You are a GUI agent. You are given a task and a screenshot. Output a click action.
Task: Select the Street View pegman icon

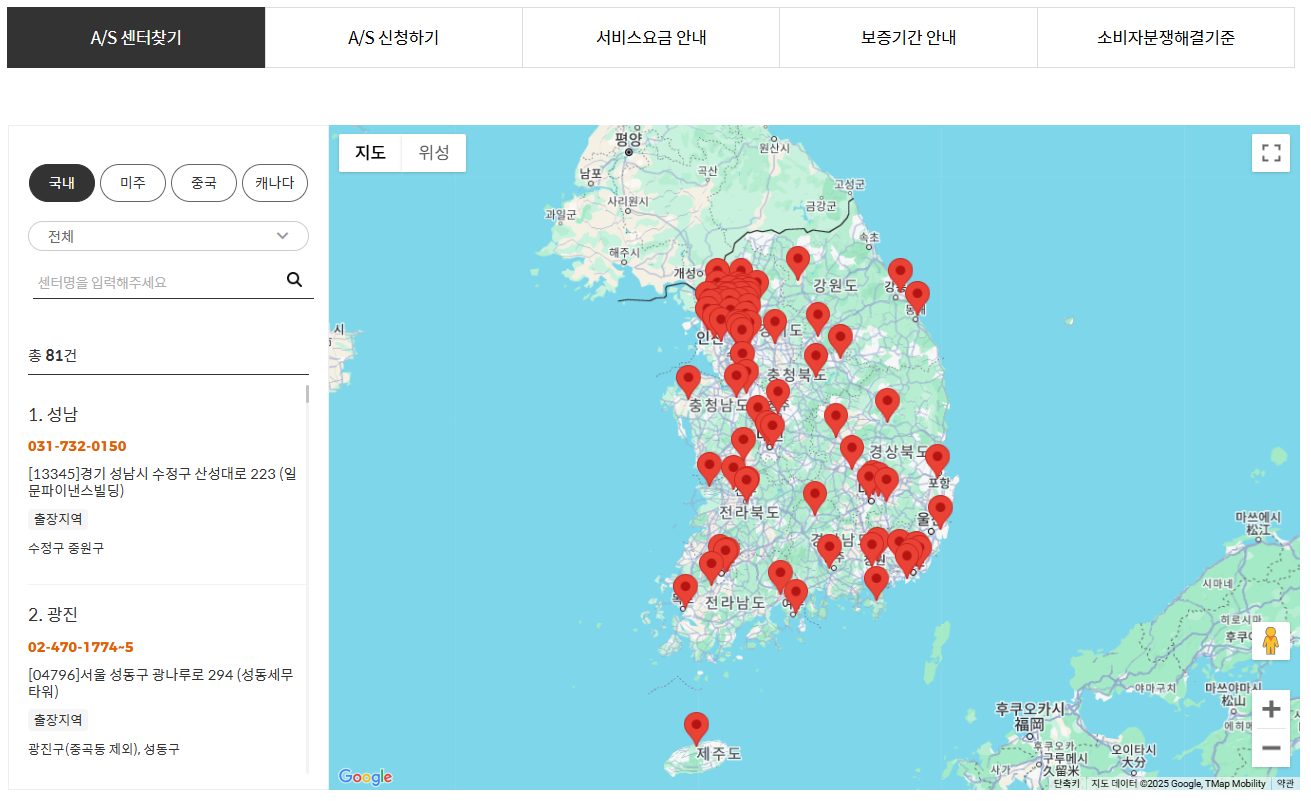point(1270,640)
